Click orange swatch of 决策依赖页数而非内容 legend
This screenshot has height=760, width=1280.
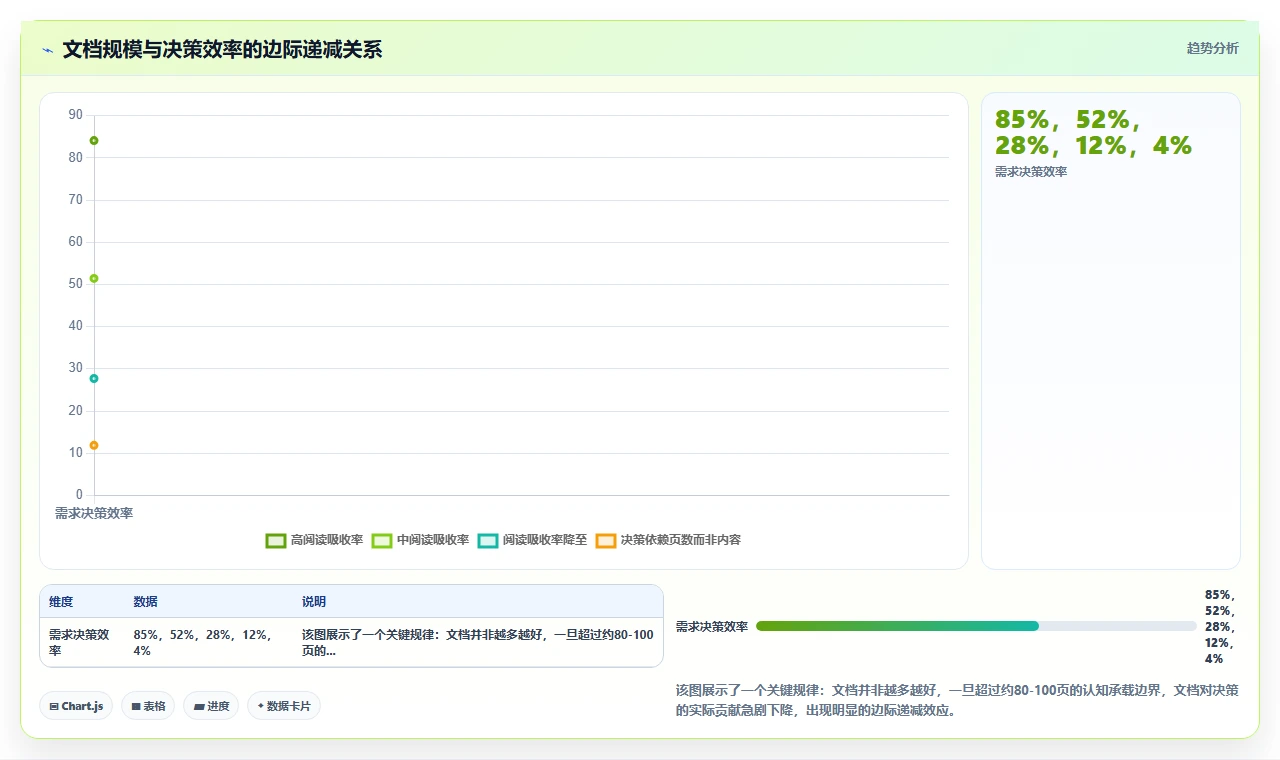click(x=606, y=540)
